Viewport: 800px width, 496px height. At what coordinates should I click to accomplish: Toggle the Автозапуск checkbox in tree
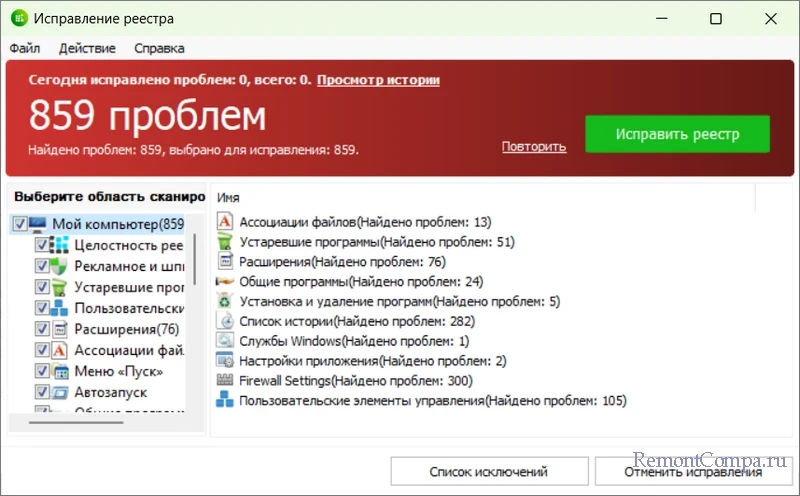tap(41, 392)
